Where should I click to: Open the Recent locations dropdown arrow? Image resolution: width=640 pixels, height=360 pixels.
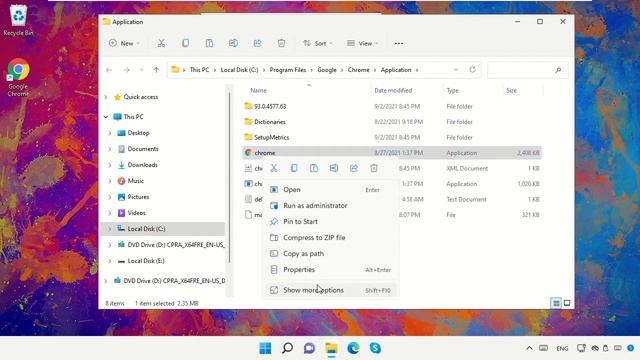(141, 70)
